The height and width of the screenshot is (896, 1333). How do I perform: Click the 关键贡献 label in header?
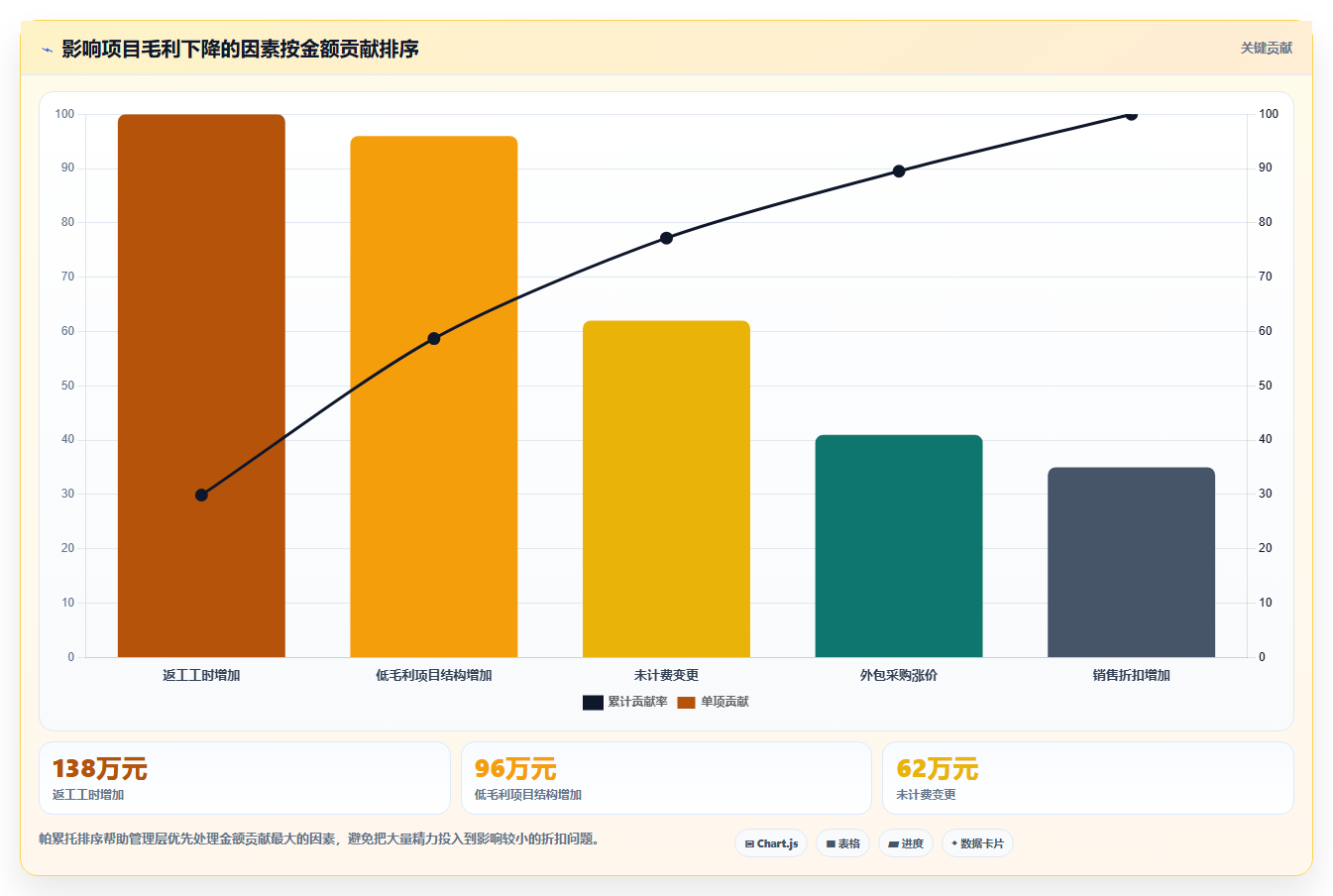click(1266, 48)
